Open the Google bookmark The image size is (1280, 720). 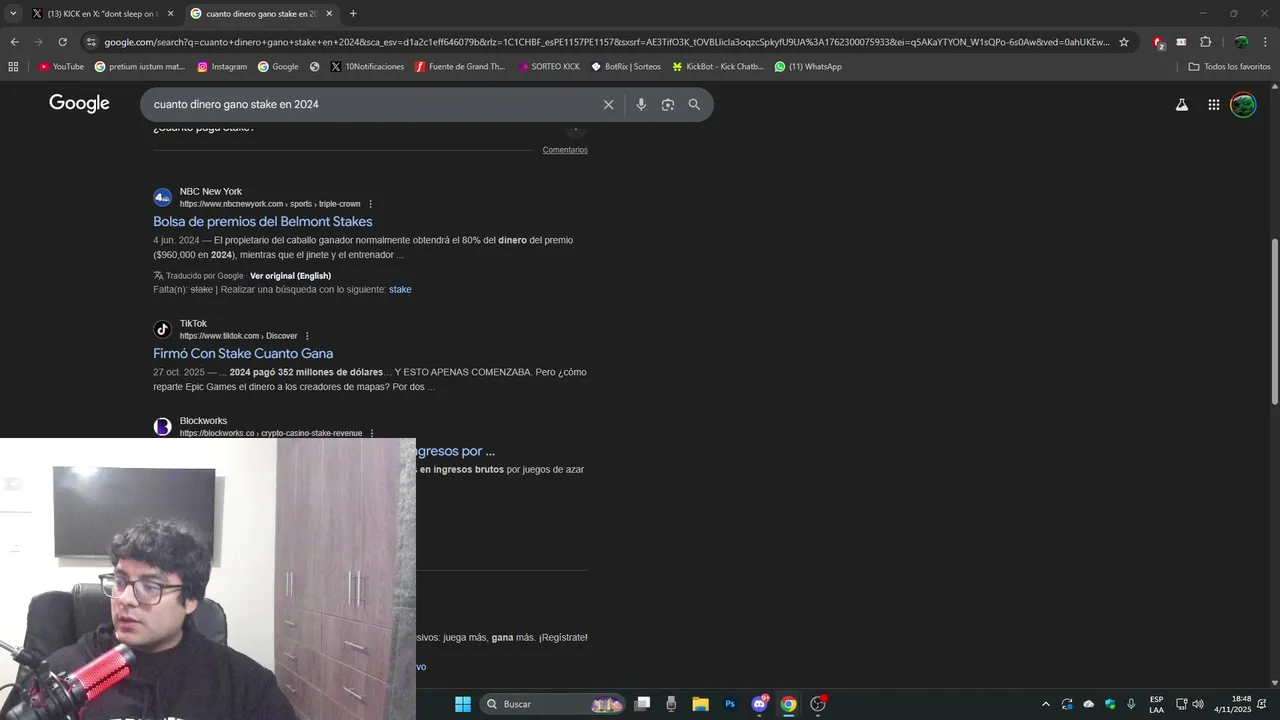(x=278, y=67)
